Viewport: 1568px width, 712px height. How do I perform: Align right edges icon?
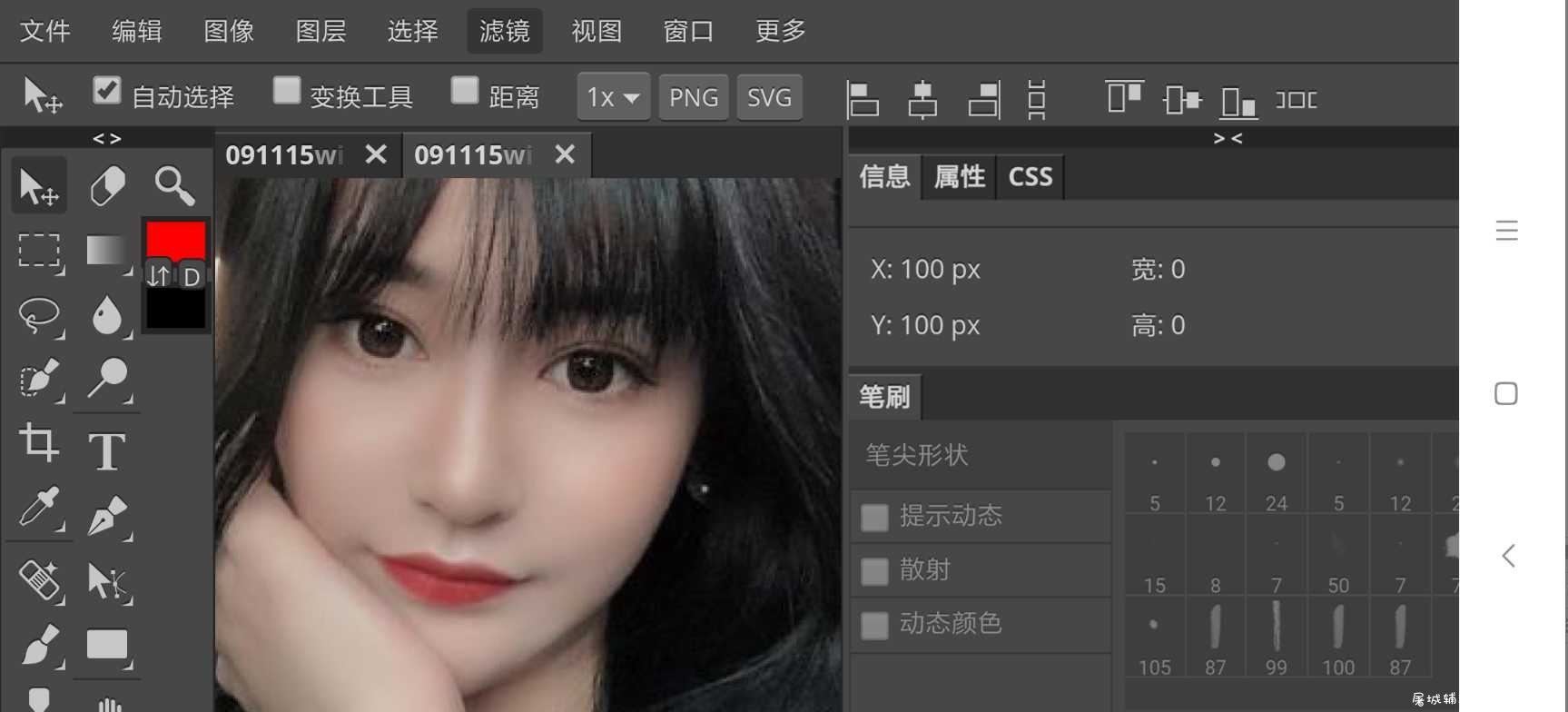pos(984,99)
